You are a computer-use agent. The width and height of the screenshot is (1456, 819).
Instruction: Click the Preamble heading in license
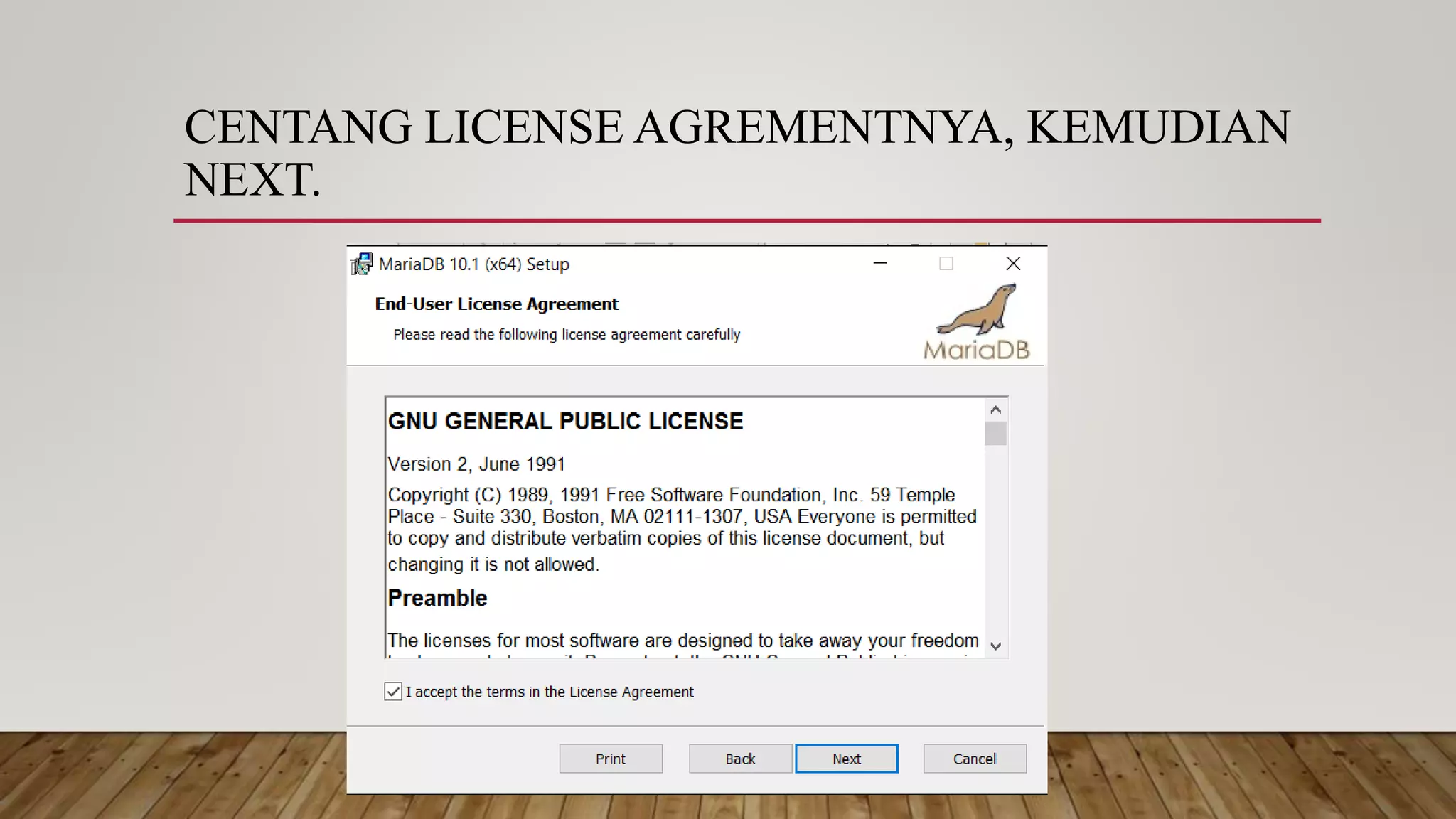437,598
